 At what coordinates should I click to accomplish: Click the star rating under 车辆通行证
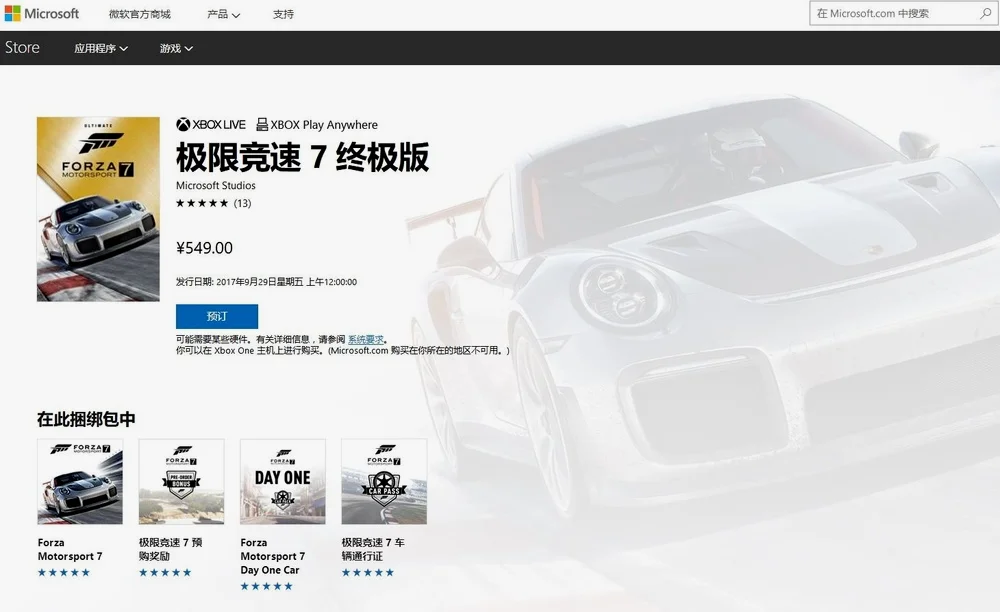coord(368,572)
